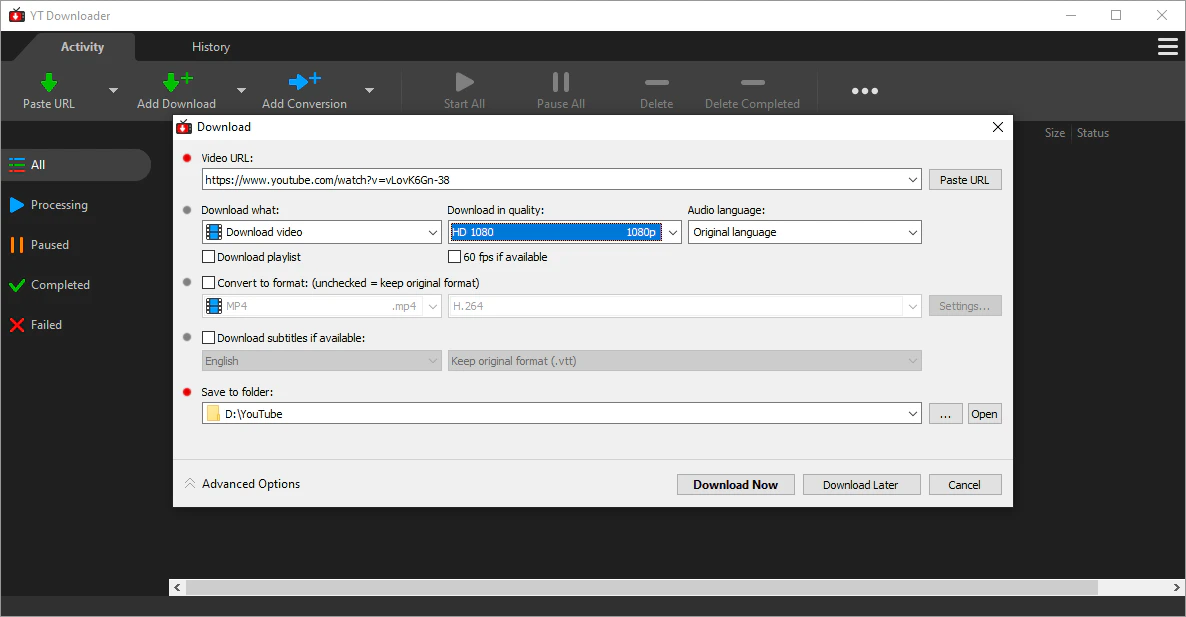Click the Paste URL green arrow icon
The height and width of the screenshot is (617, 1186).
(48, 83)
